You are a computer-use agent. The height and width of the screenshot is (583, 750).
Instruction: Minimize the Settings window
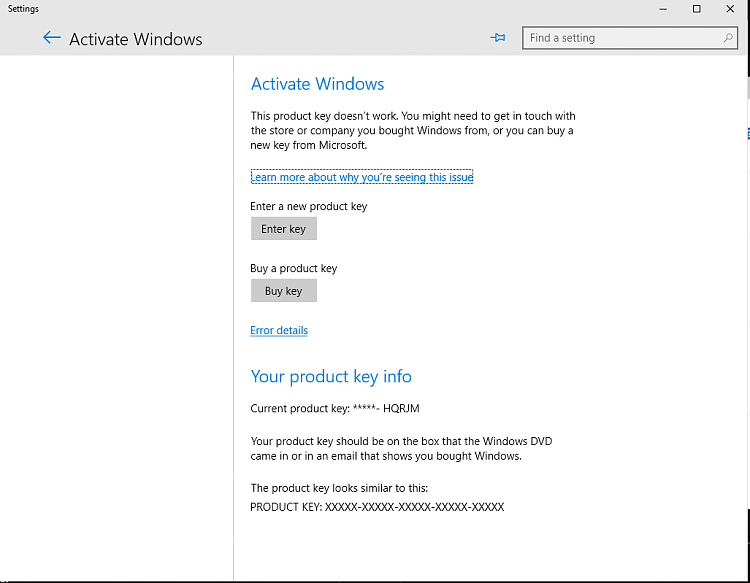(663, 9)
